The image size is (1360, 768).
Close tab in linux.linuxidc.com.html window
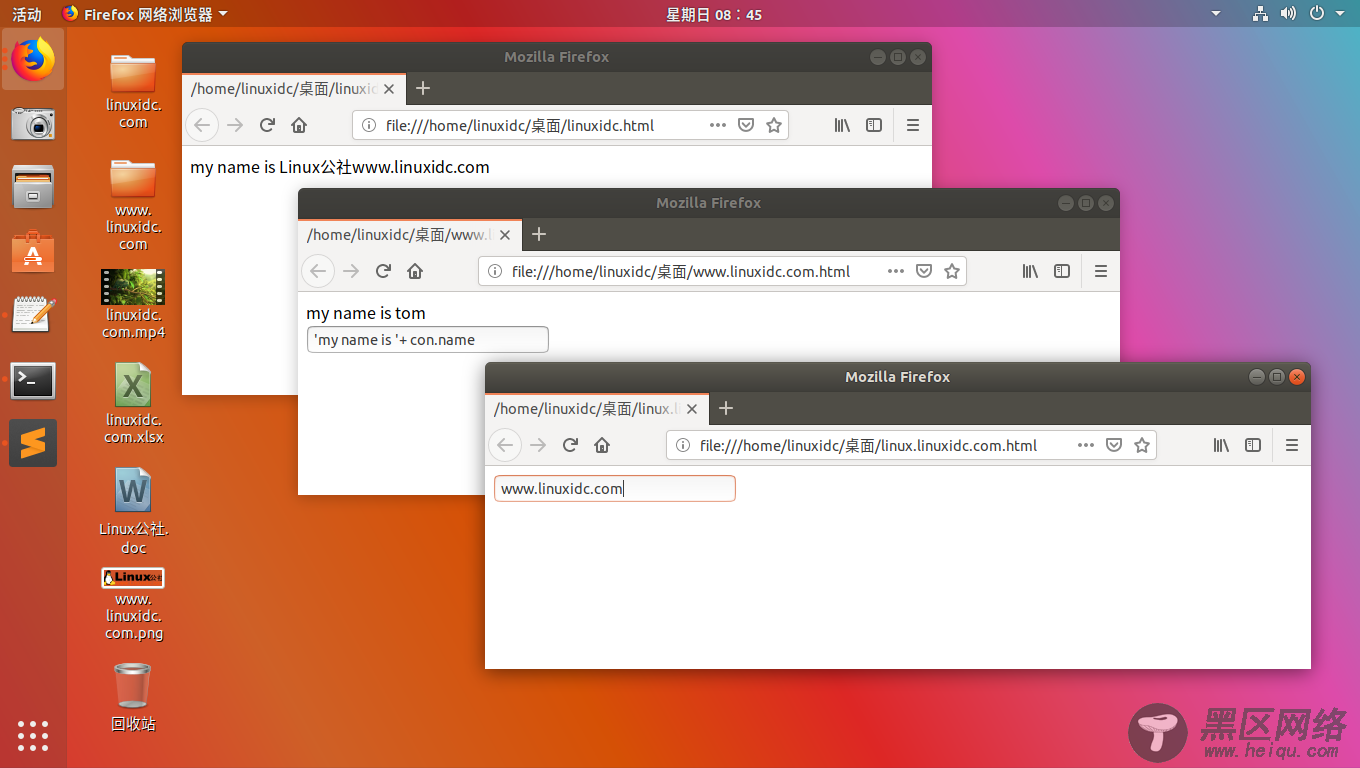pyautogui.click(x=693, y=409)
